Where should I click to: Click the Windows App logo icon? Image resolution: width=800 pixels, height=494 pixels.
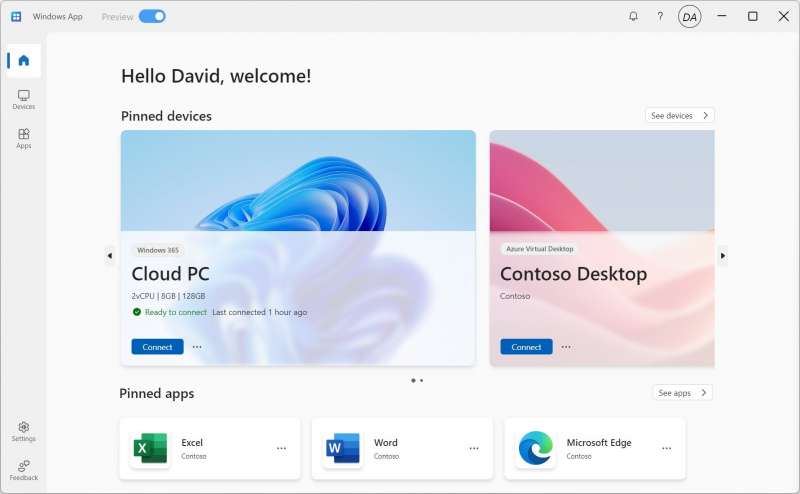click(x=16, y=16)
